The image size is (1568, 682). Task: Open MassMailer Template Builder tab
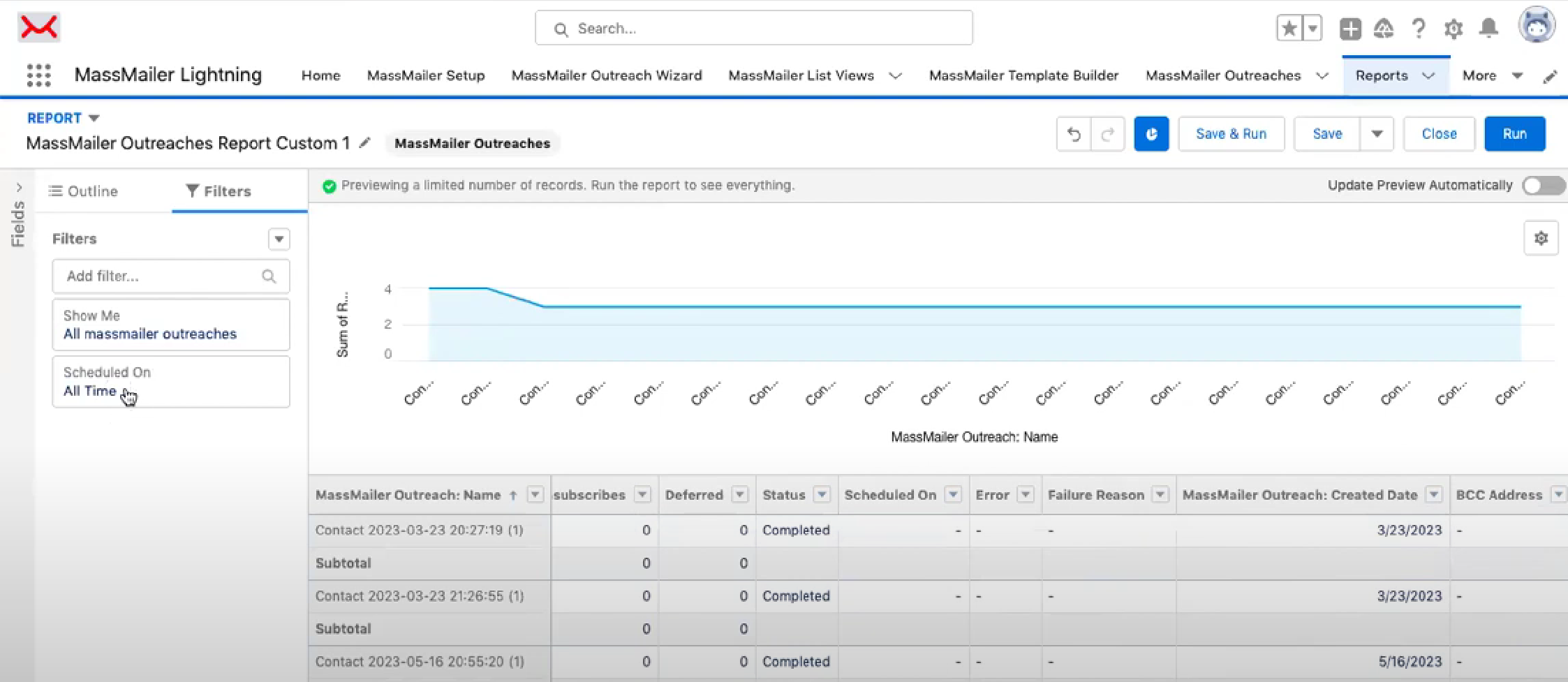click(x=1023, y=75)
